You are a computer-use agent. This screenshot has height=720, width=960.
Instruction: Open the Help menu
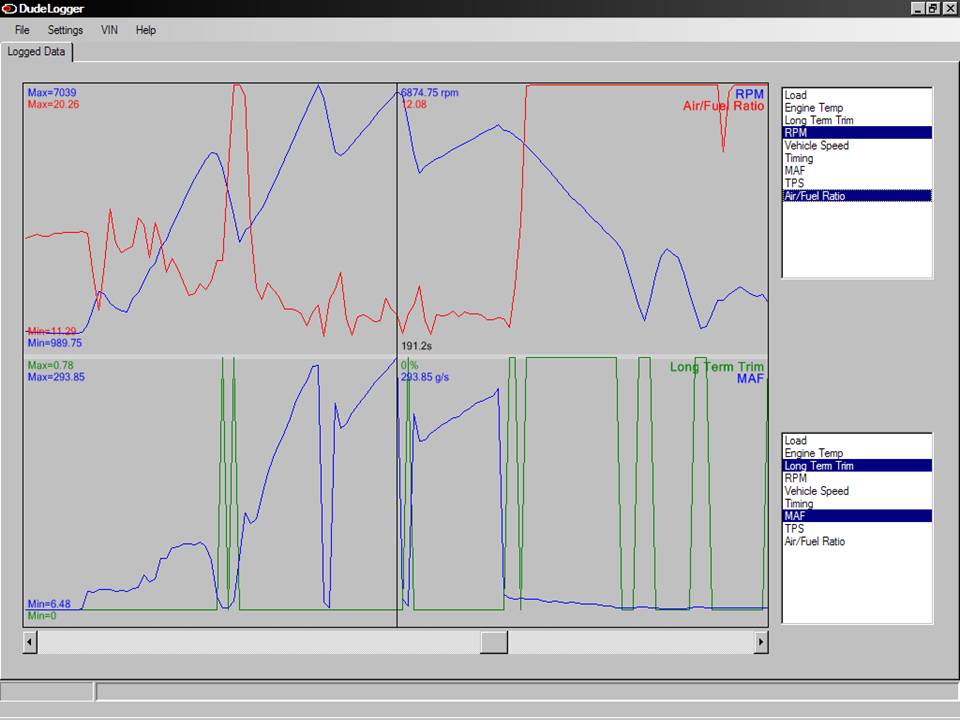click(146, 30)
